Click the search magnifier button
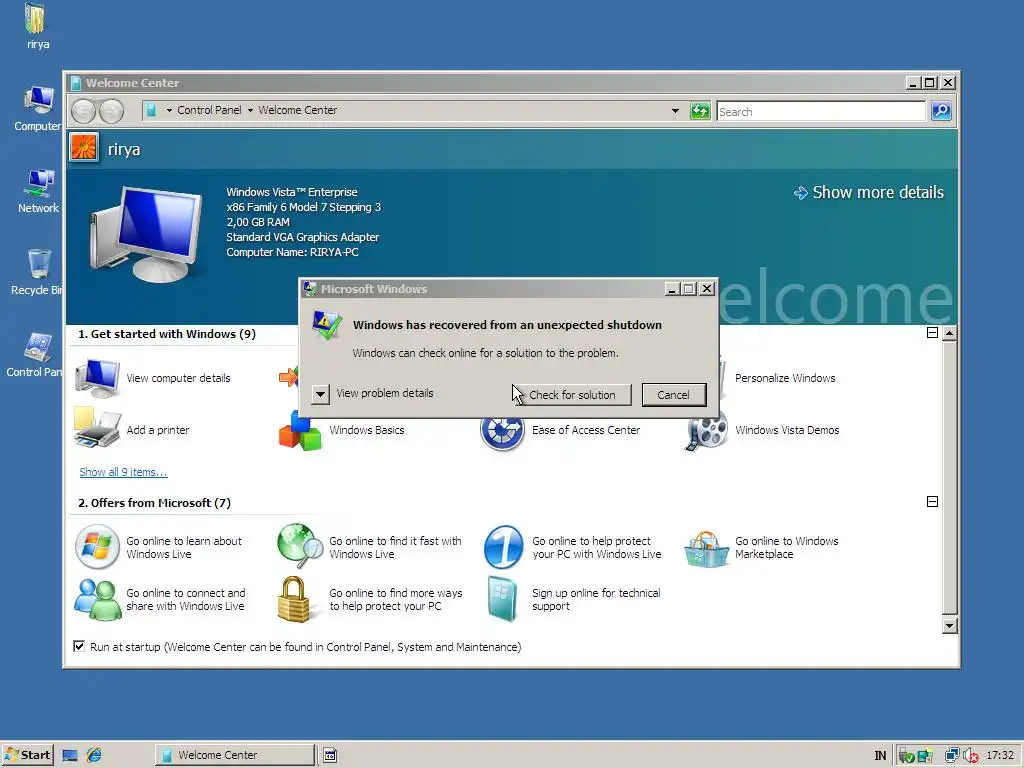This screenshot has width=1024, height=768. (941, 111)
